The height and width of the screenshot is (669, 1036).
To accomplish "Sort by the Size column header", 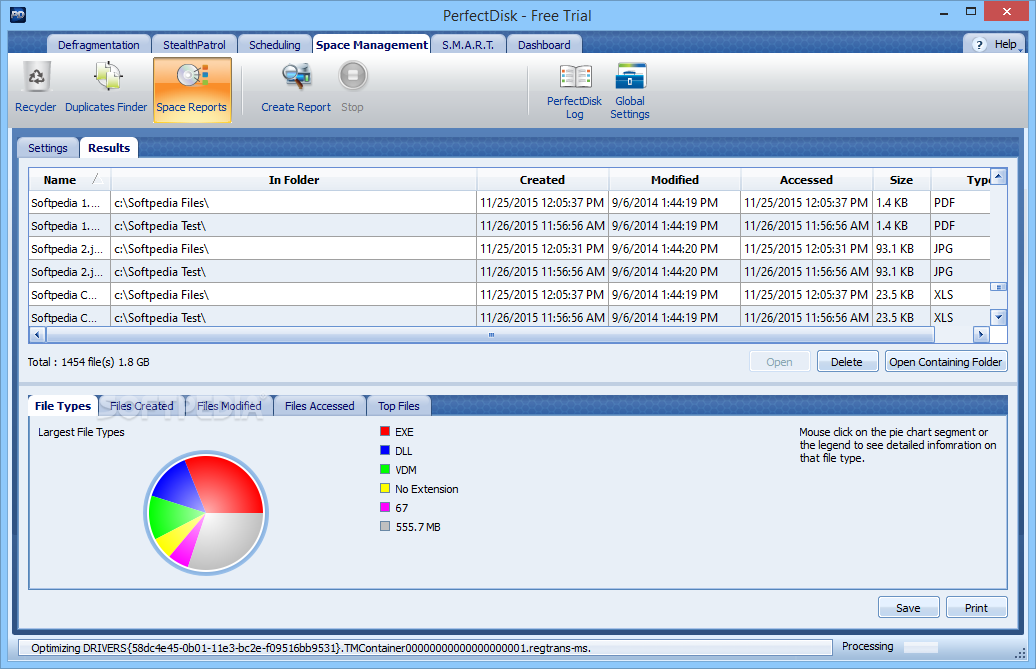I will (901, 180).
